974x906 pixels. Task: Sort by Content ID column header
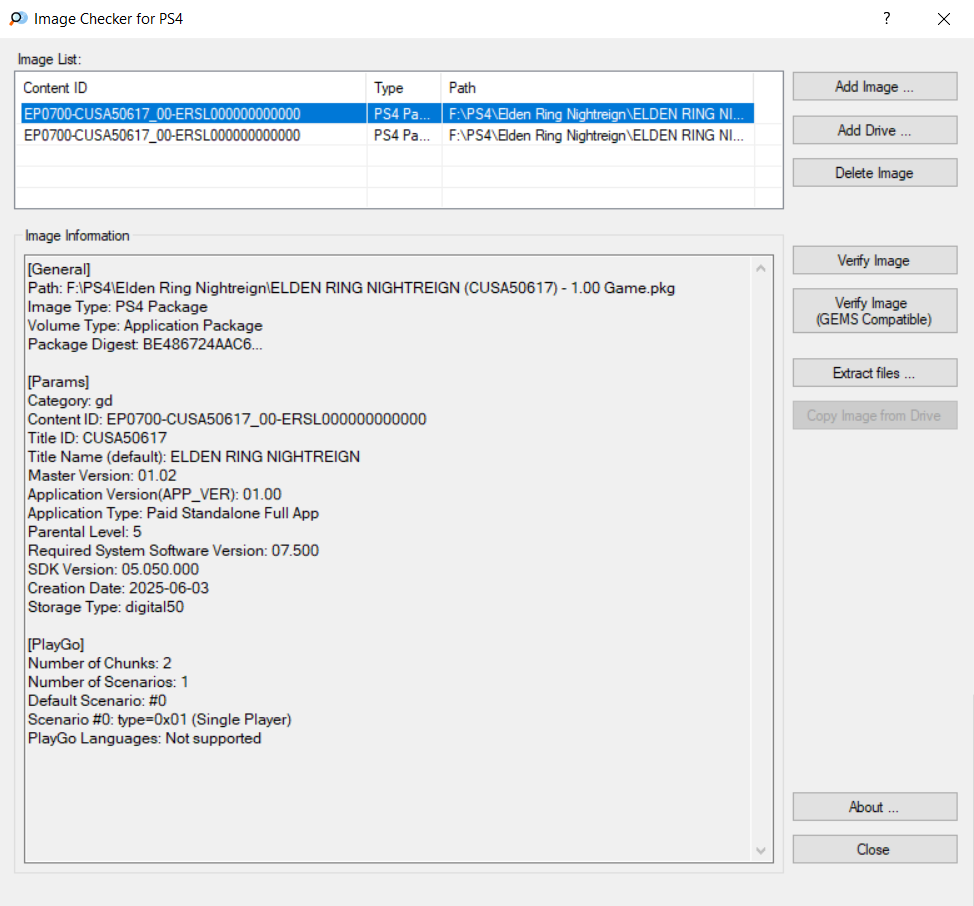coord(193,88)
